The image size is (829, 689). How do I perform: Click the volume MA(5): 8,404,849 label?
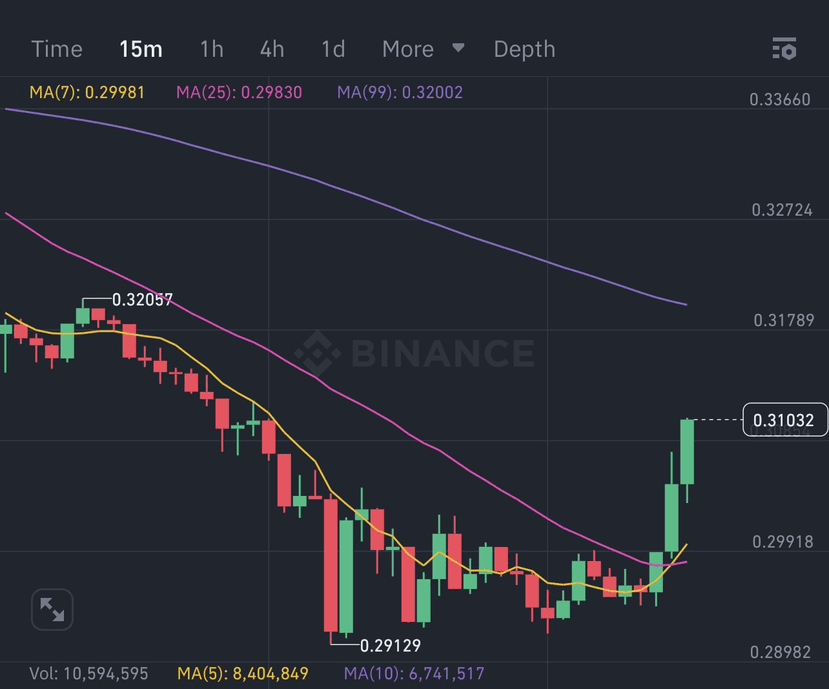point(243,674)
